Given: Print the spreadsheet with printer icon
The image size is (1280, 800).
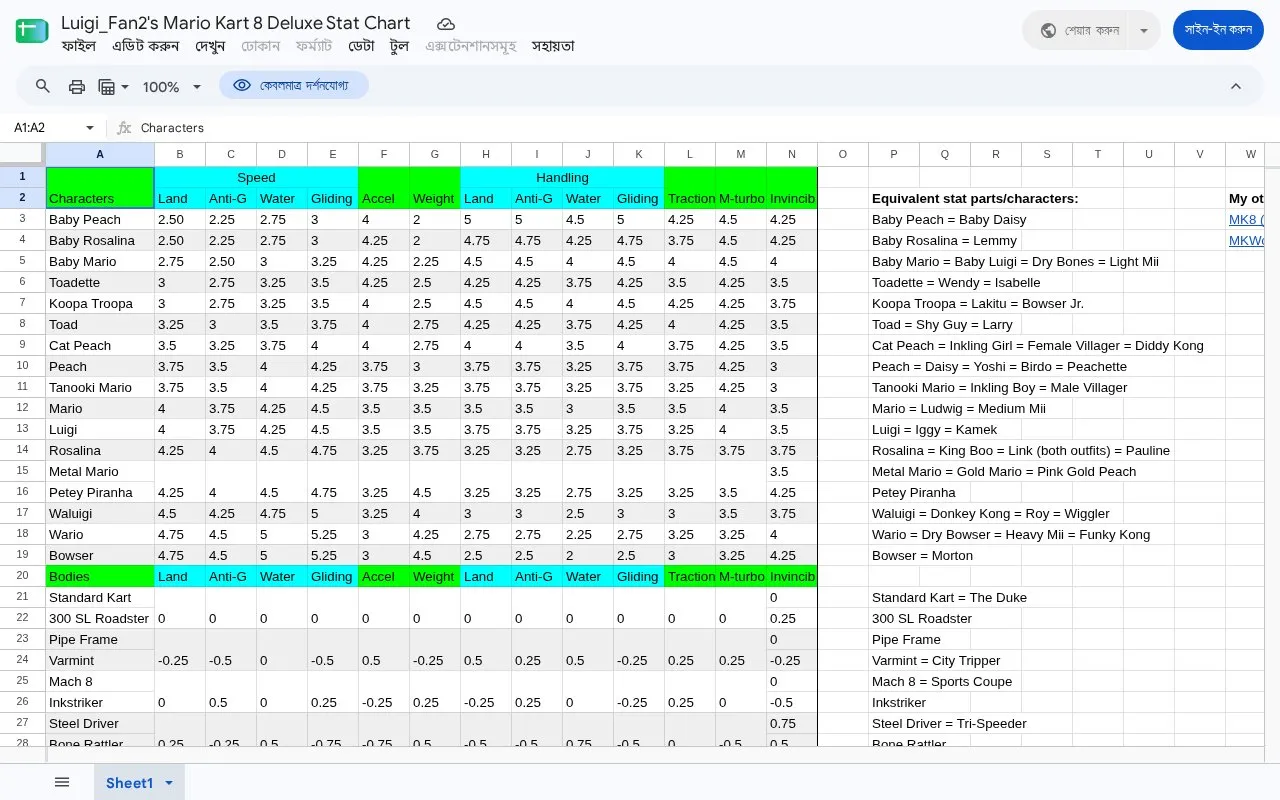Looking at the screenshot, I should point(77,86).
